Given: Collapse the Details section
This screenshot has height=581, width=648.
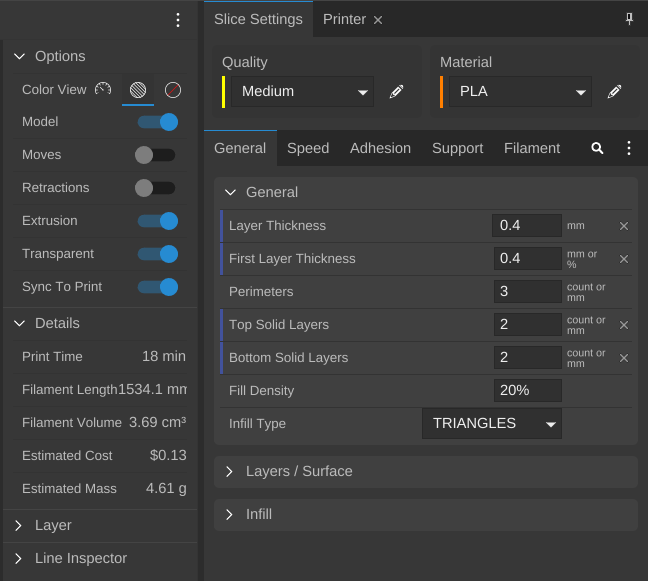Looking at the screenshot, I should point(19,323).
